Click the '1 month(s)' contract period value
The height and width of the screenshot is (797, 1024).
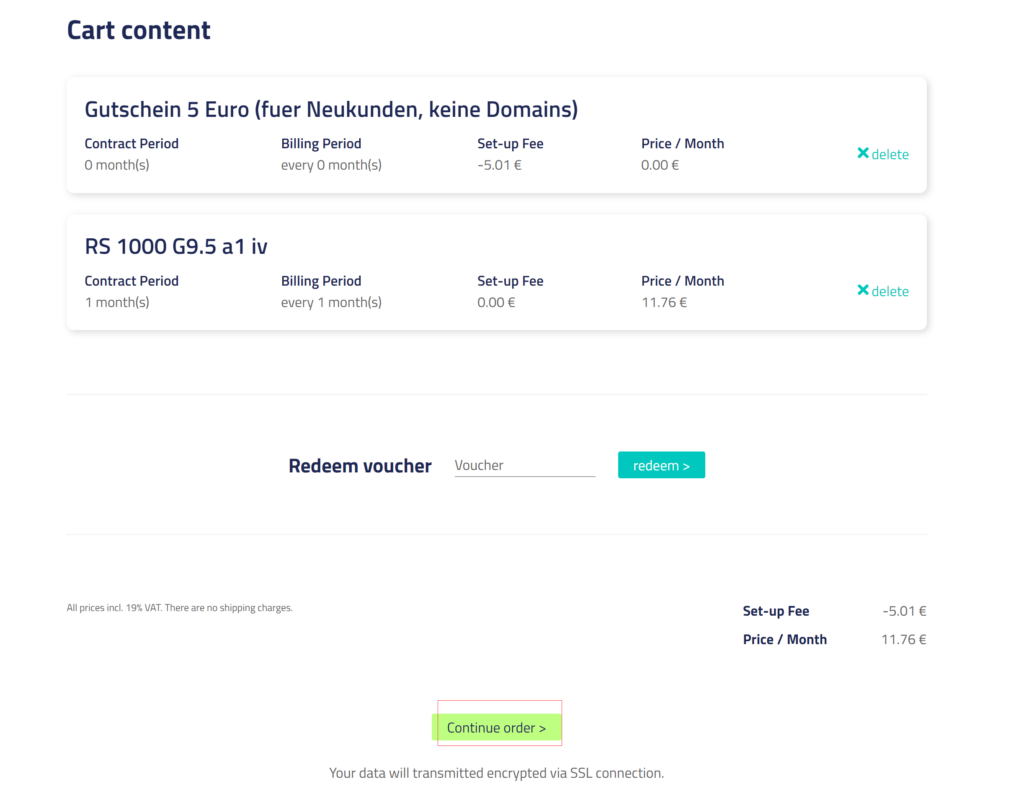pos(117,302)
